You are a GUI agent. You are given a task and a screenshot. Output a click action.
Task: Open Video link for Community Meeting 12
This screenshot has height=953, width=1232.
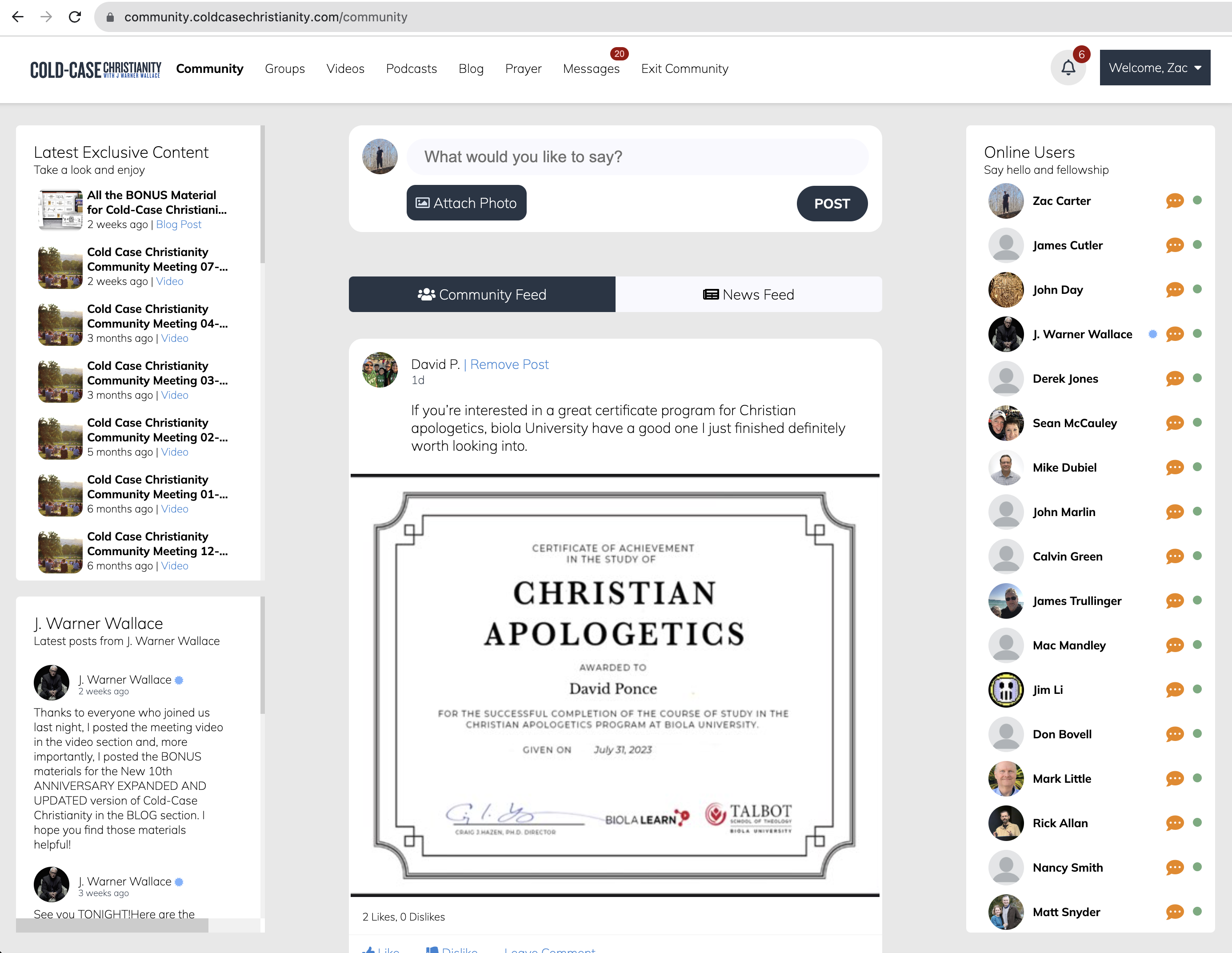coord(174,566)
